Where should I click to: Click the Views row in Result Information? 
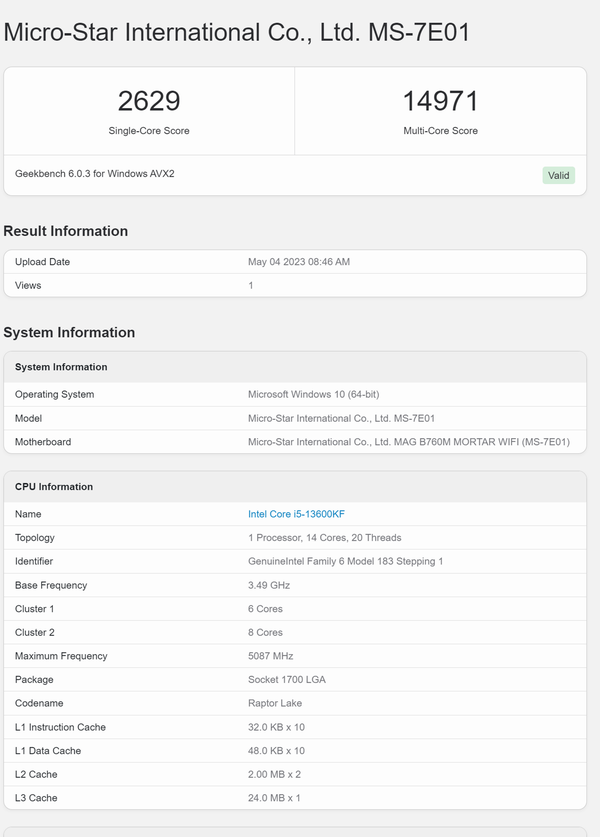(x=29, y=286)
